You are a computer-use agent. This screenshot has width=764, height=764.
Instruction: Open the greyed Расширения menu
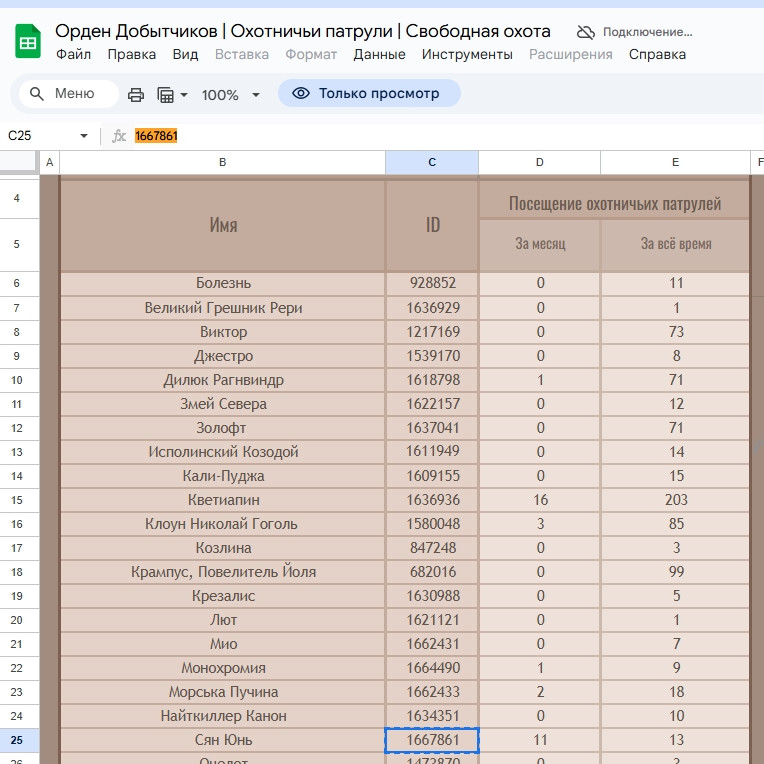pos(571,55)
